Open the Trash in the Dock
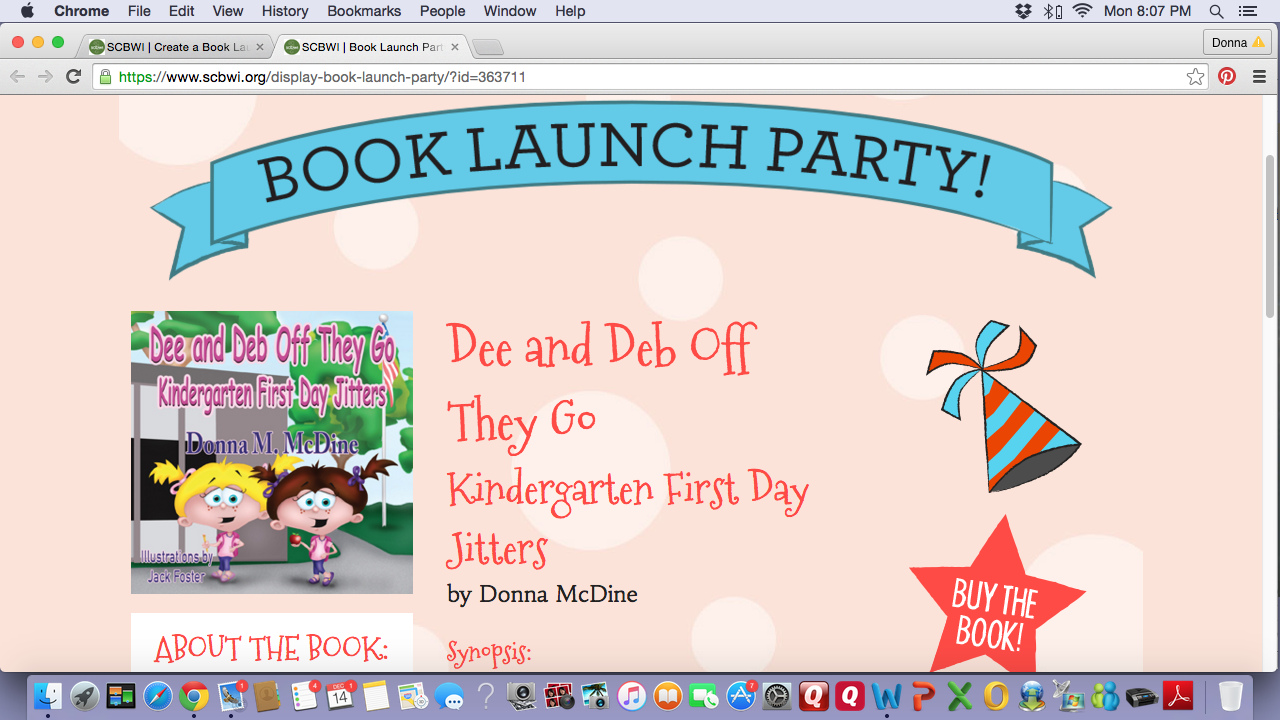1280x720 pixels. tap(1231, 696)
